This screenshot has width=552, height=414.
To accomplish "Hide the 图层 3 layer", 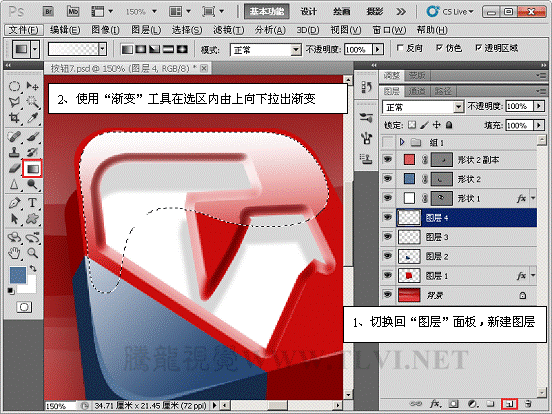I will (388, 237).
